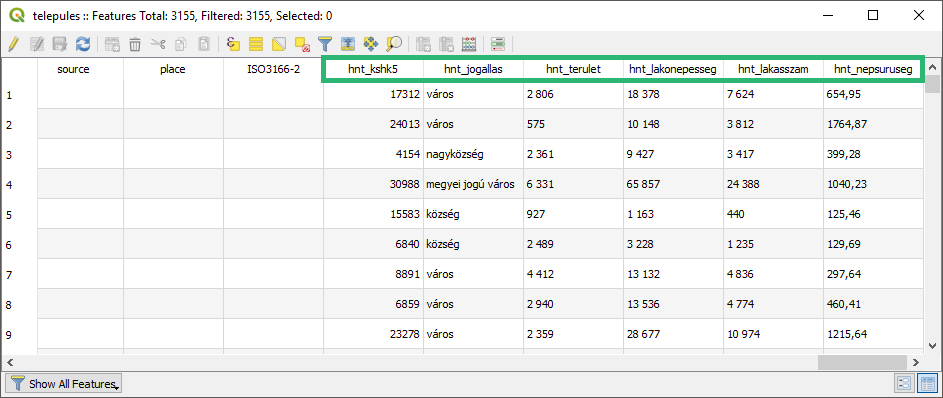The height and width of the screenshot is (398, 943).
Task: Click the hnt_nepsuruseg column header
Action: point(873,69)
